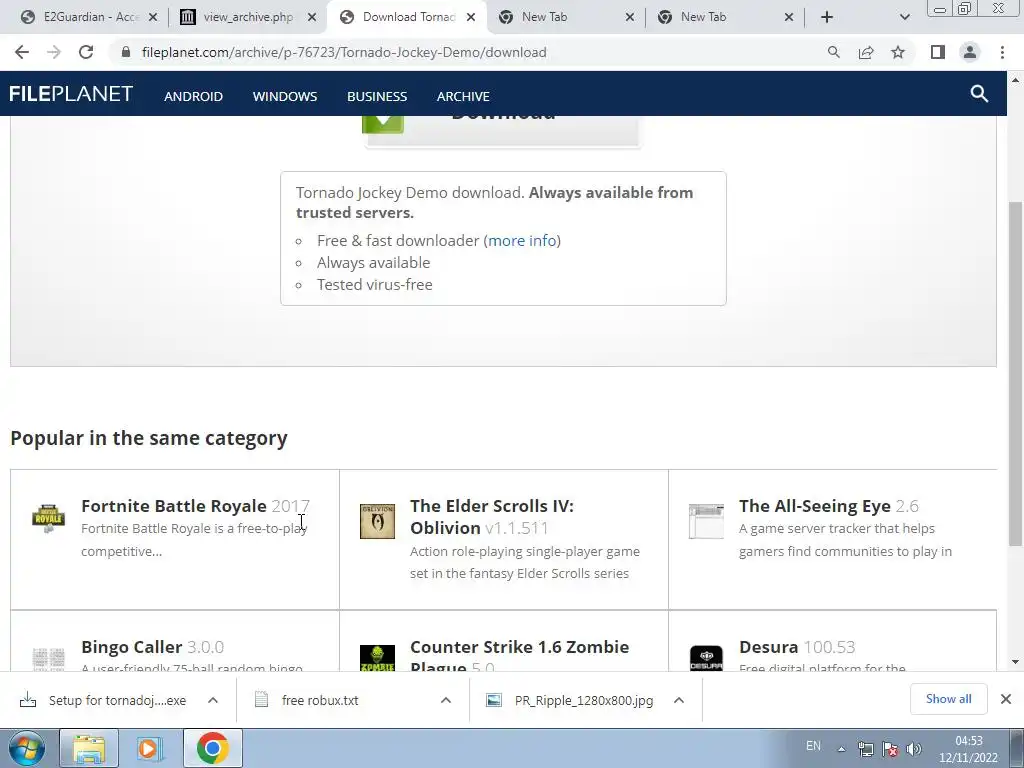
Task: Launch Windows Media Player from taskbar
Action: pos(149,748)
